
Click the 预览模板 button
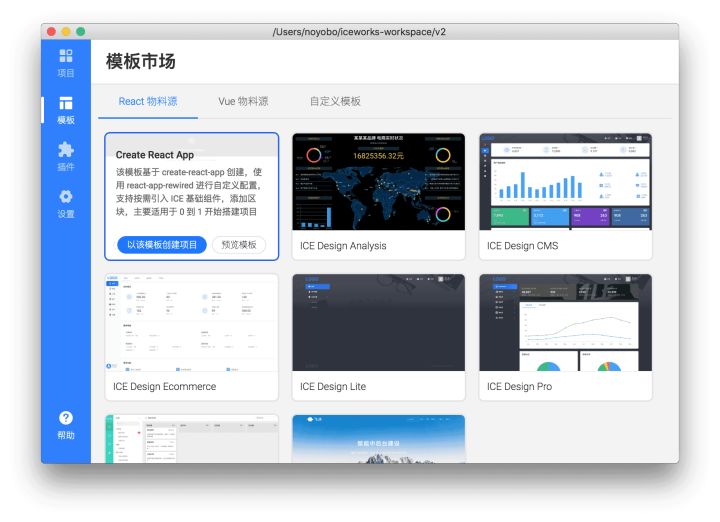(239, 245)
